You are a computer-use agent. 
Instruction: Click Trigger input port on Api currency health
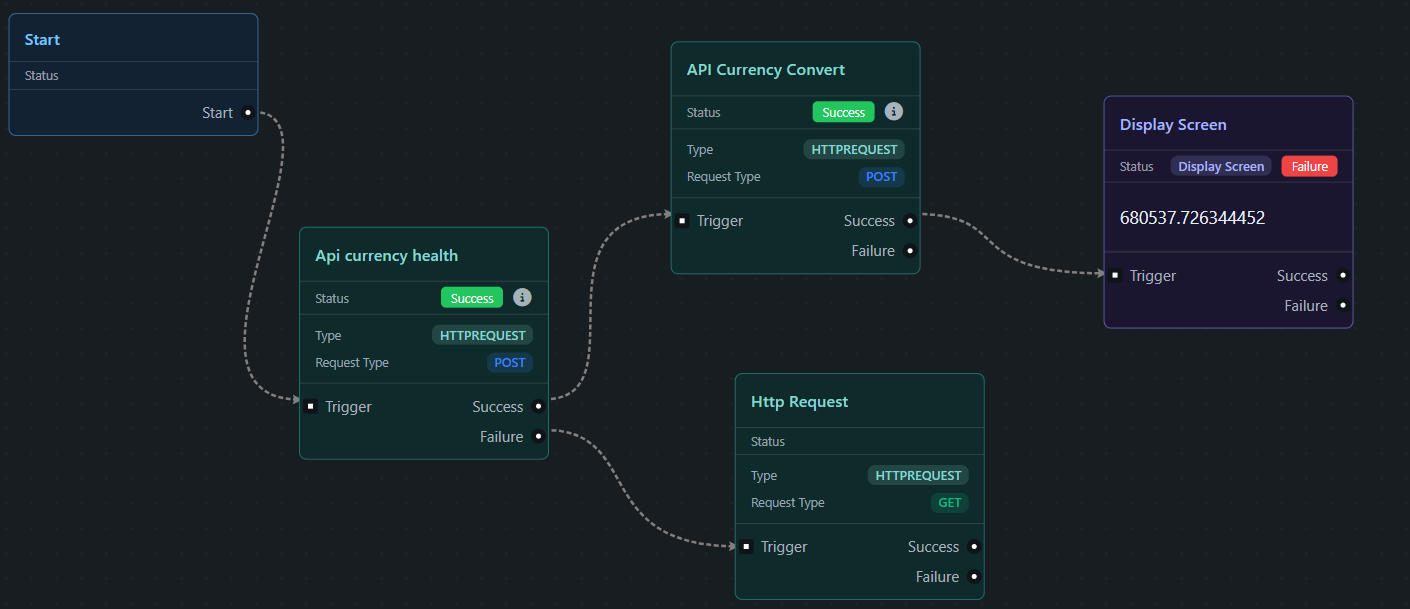coord(311,406)
